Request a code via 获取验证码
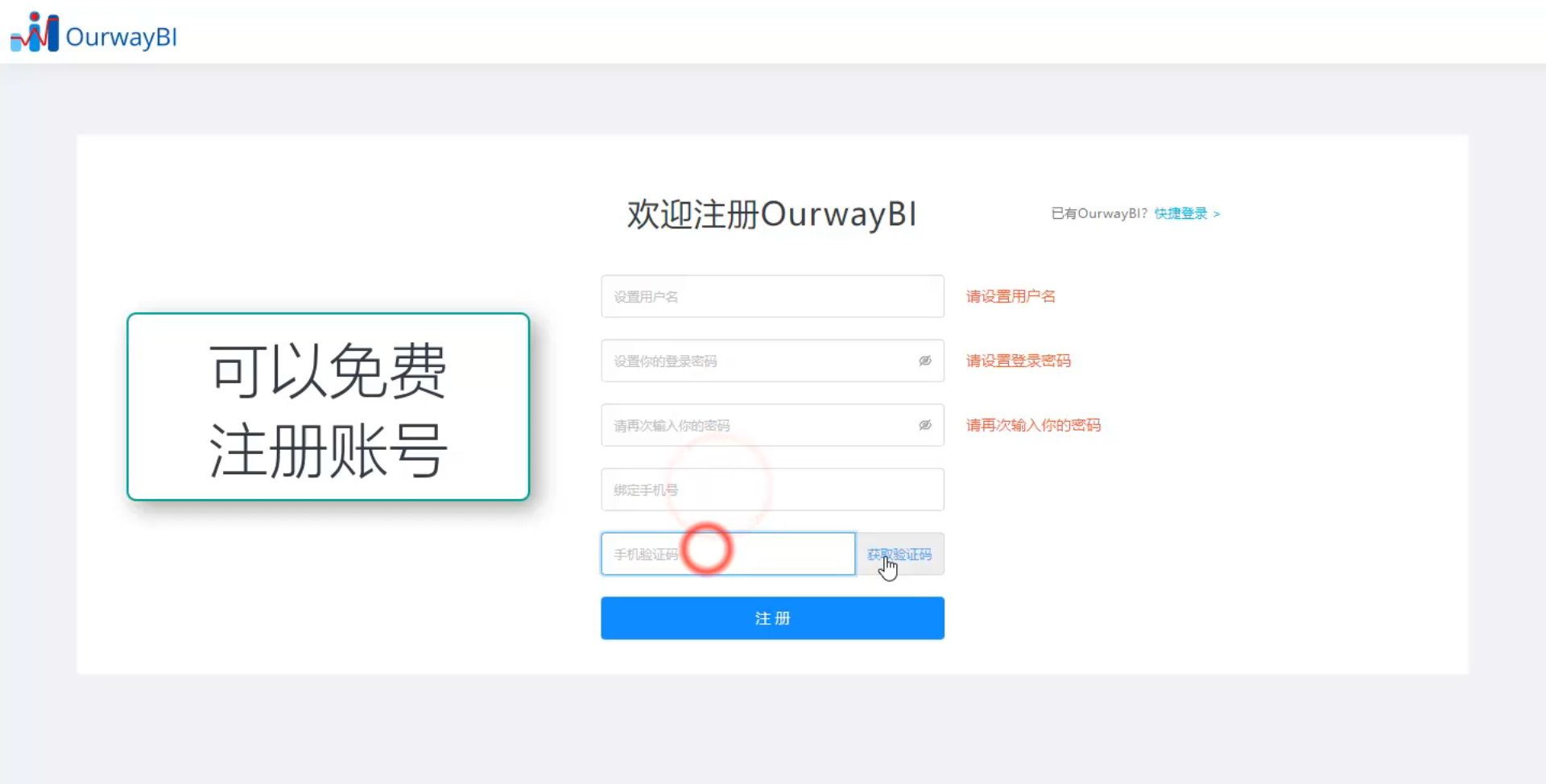 click(899, 554)
